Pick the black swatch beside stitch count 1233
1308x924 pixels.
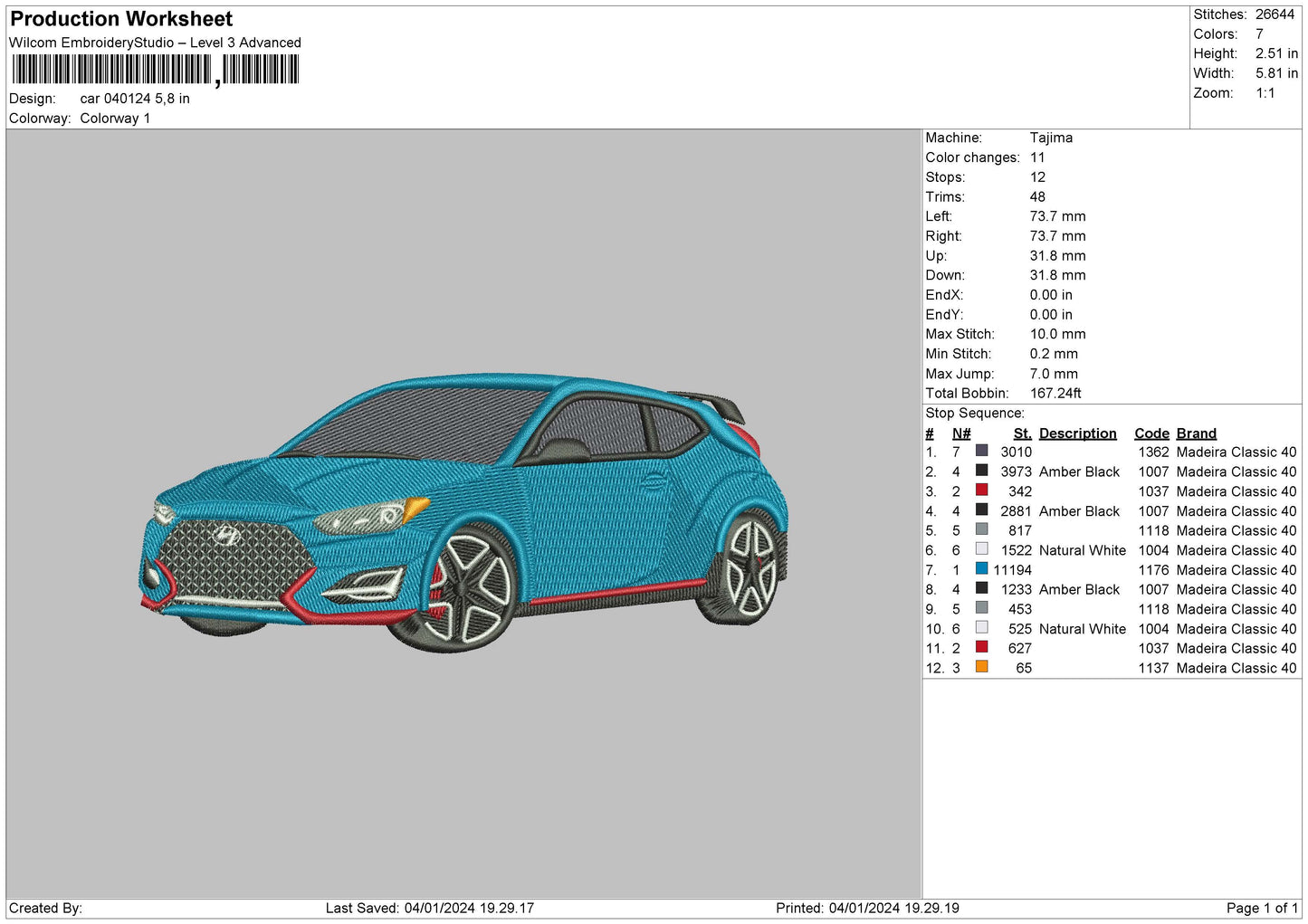point(981,588)
